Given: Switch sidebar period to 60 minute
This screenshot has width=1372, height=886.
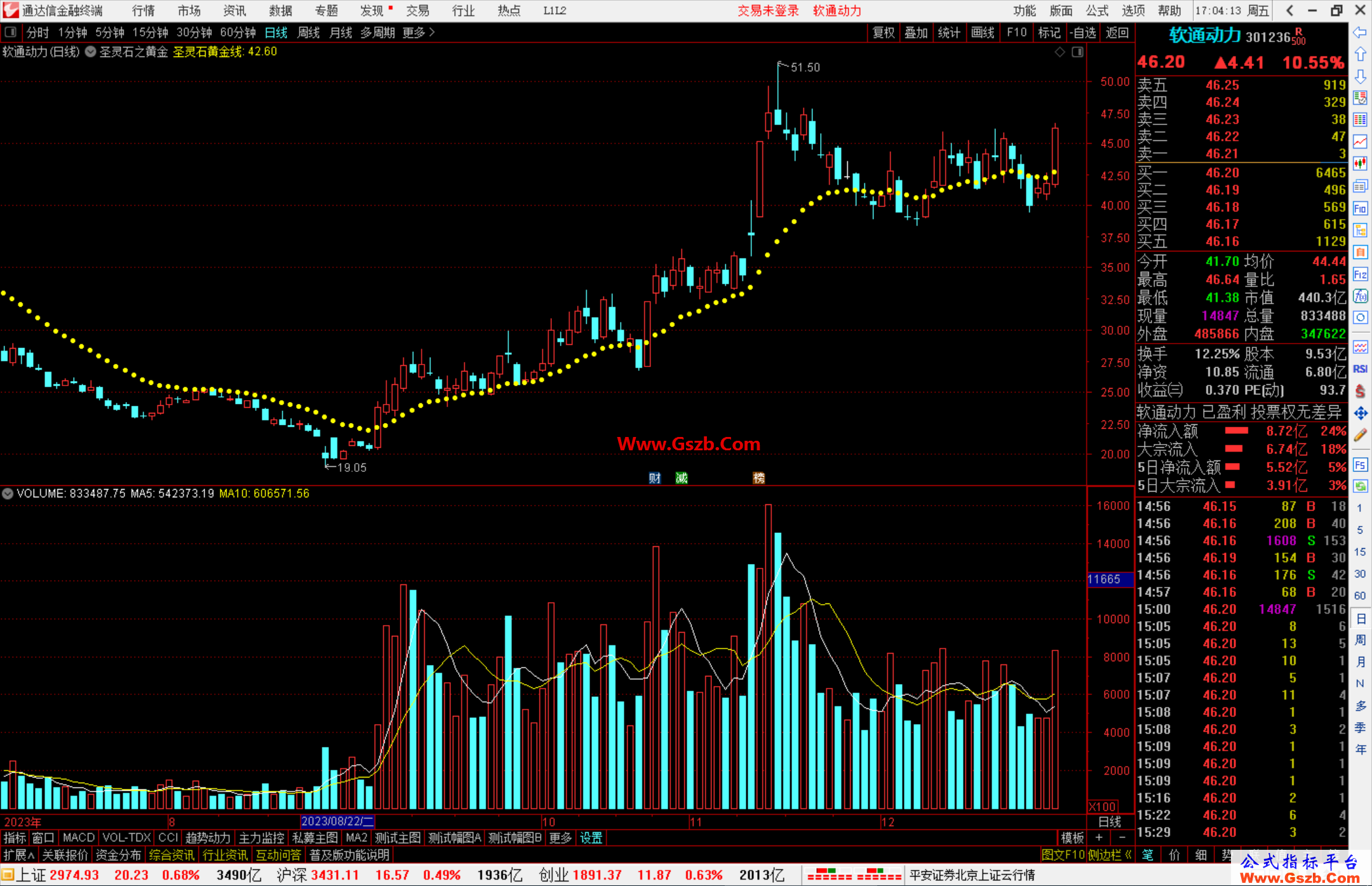Looking at the screenshot, I should click(x=1359, y=596).
